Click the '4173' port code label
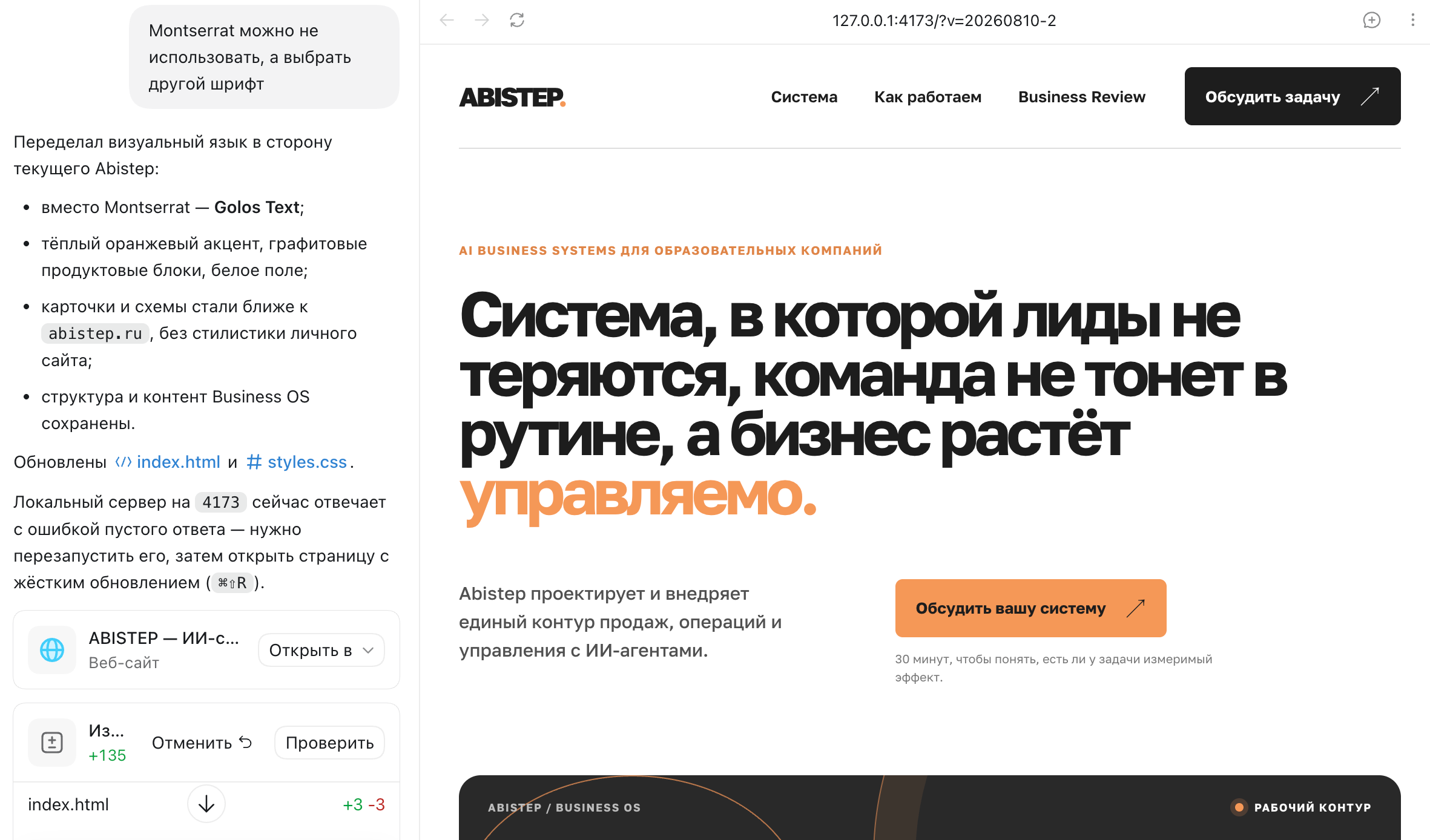1430x840 pixels. 221,502
